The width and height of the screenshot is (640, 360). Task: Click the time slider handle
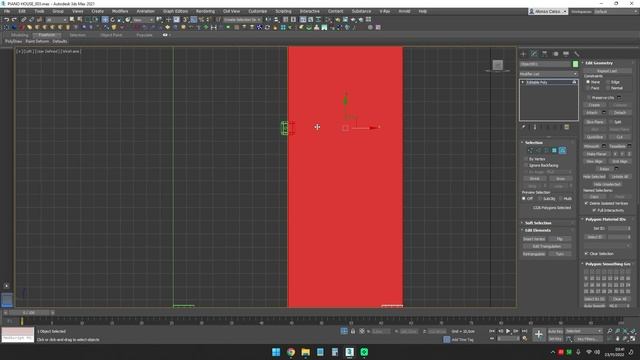pyautogui.click(x=29, y=313)
